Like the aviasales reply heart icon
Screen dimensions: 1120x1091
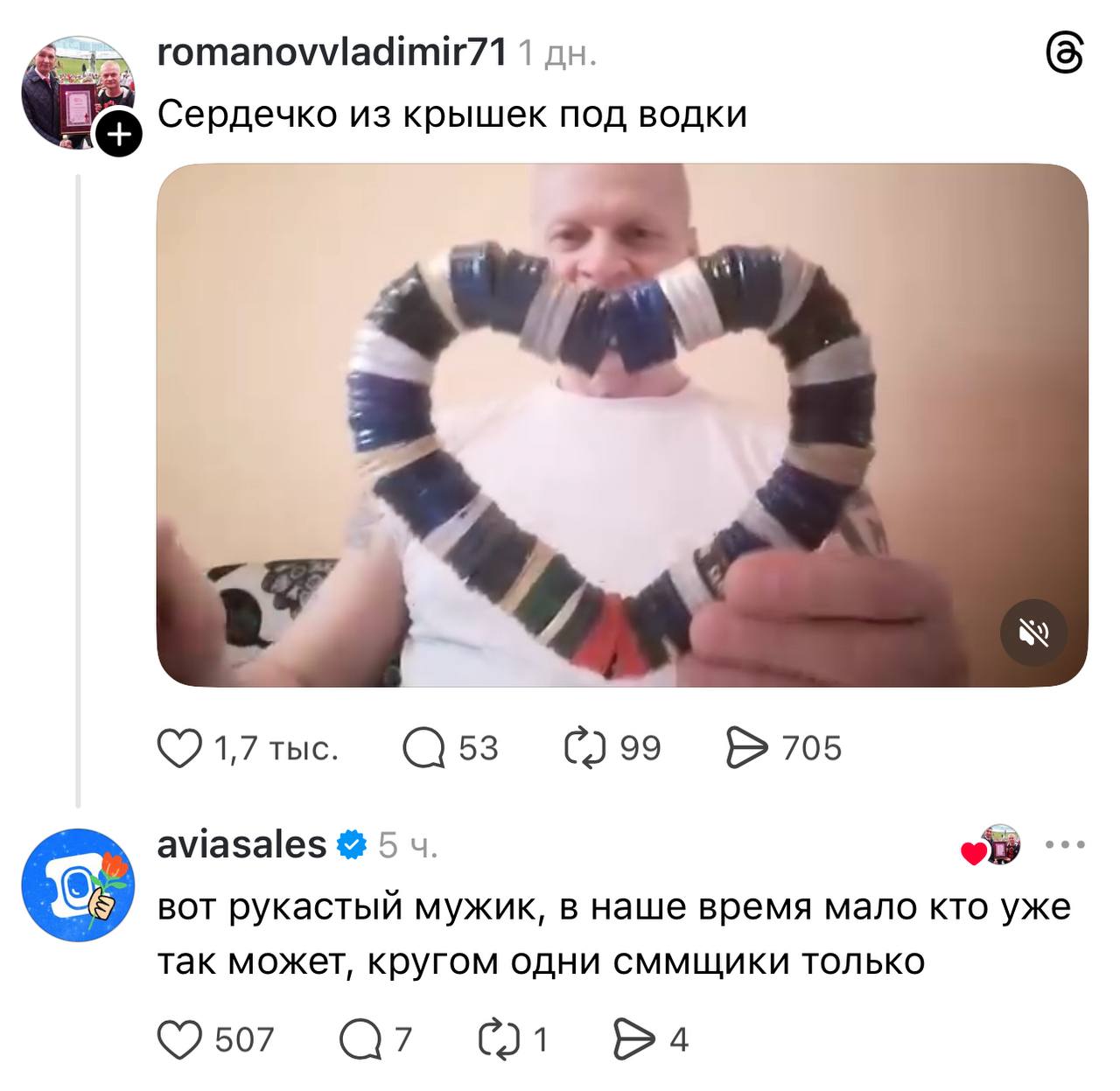coord(179,1039)
